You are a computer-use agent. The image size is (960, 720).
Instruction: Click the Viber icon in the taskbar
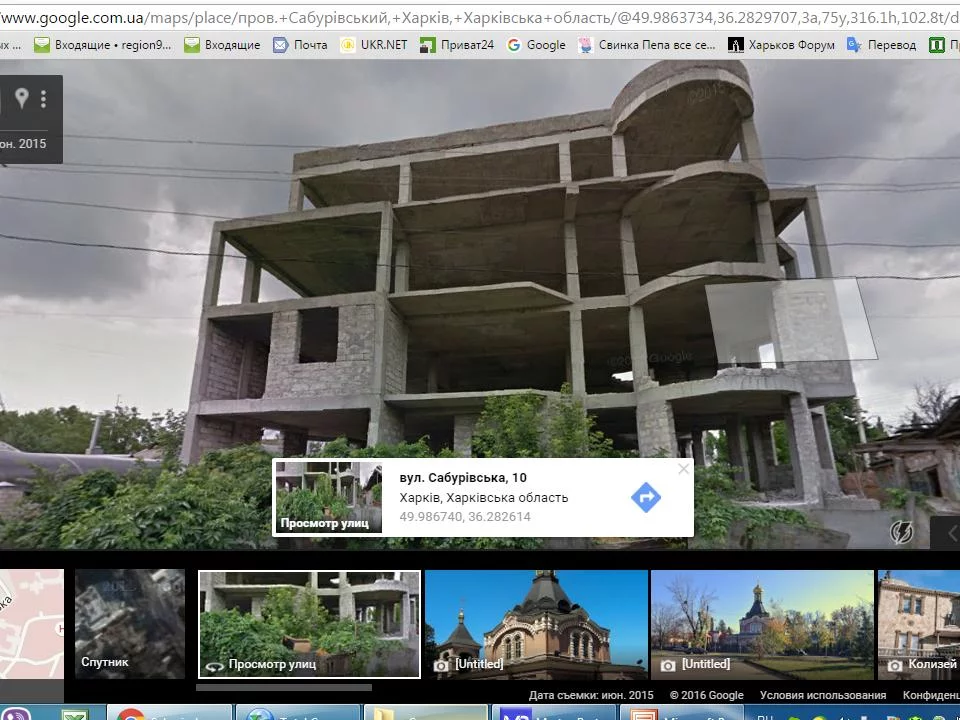tap(17, 713)
